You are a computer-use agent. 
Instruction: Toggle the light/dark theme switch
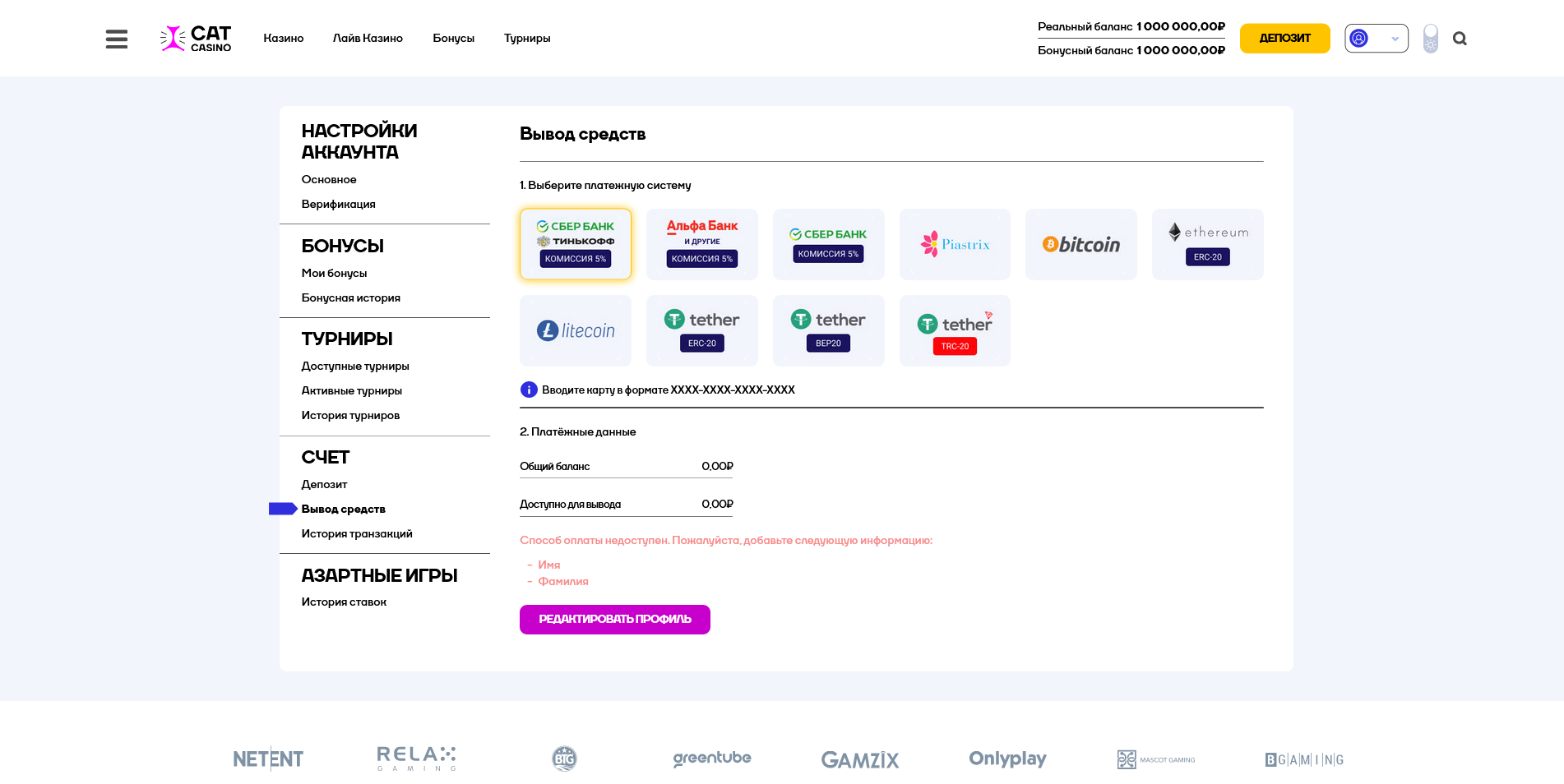point(1431,39)
